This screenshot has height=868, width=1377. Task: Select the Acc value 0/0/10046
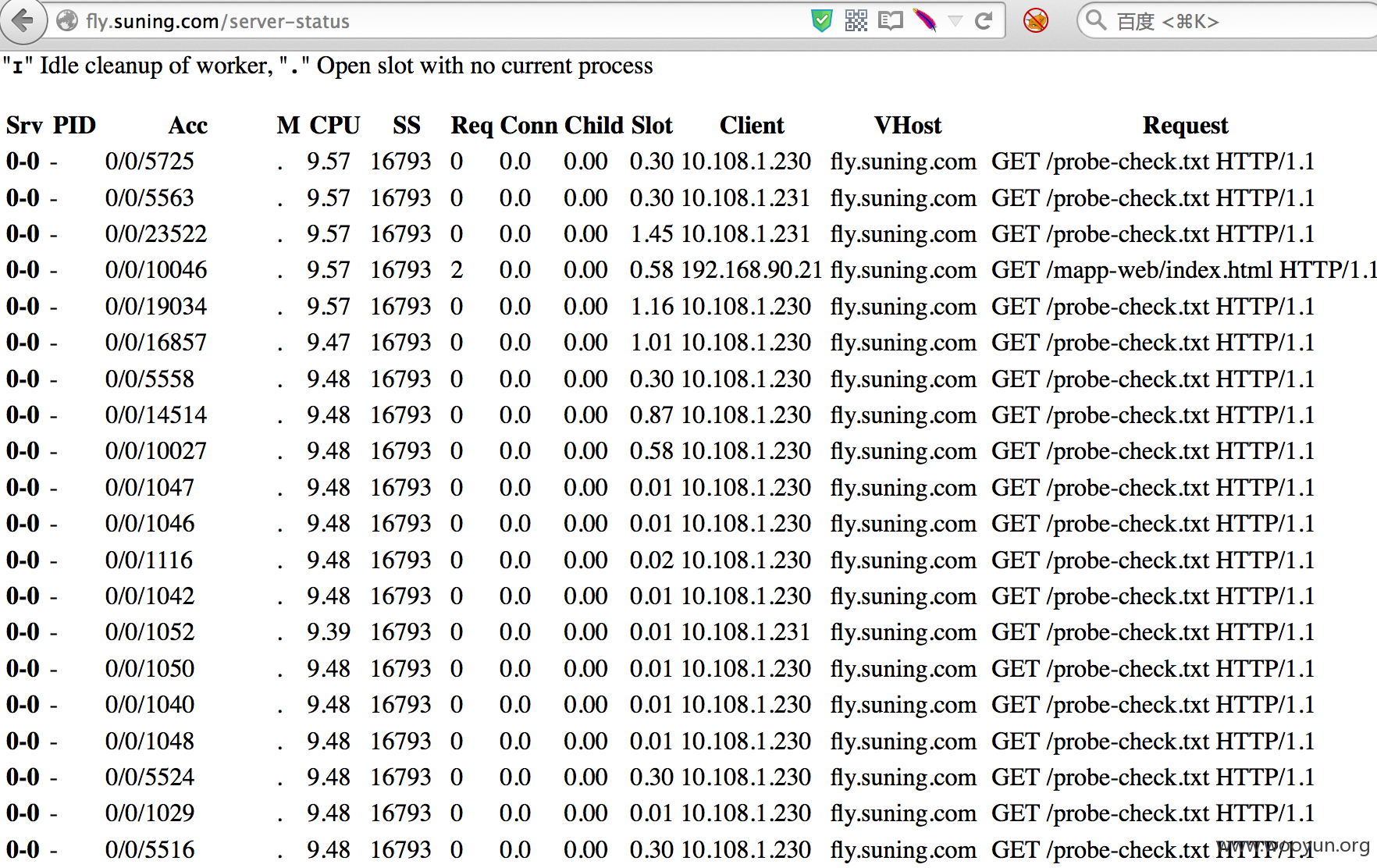[156, 270]
